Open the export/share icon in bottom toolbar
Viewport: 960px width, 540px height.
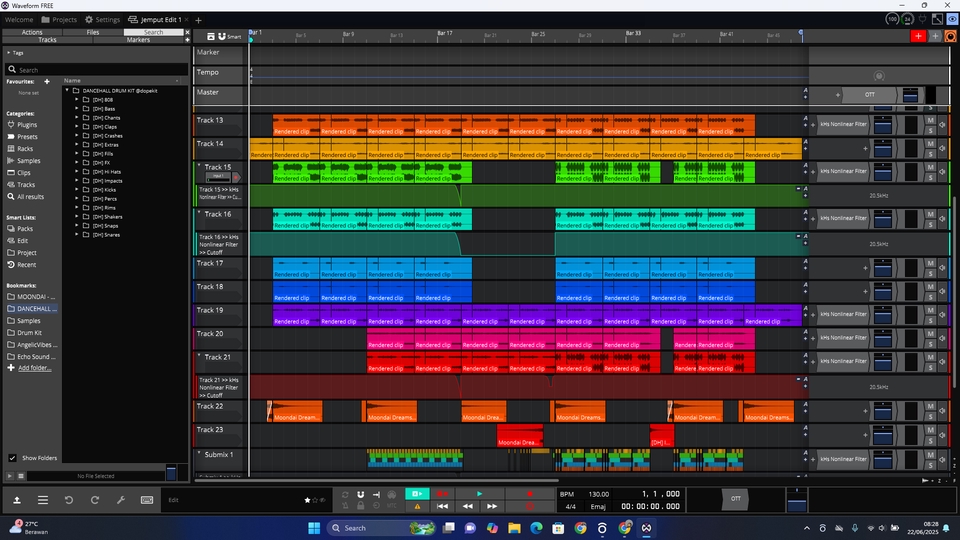[17, 500]
